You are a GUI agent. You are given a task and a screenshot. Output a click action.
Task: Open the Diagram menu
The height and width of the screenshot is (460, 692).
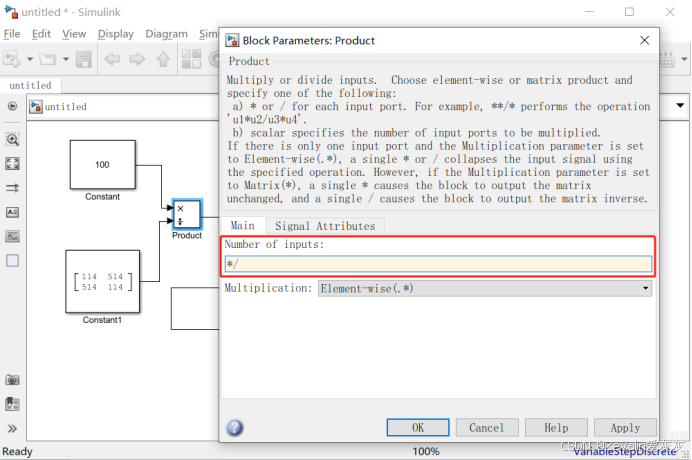pos(166,33)
